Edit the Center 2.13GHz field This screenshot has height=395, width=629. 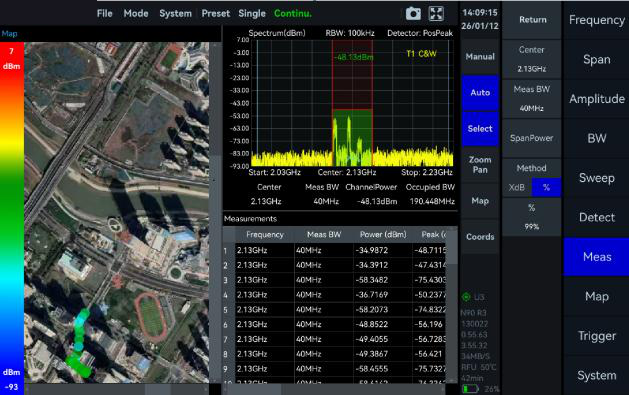[x=532, y=59]
